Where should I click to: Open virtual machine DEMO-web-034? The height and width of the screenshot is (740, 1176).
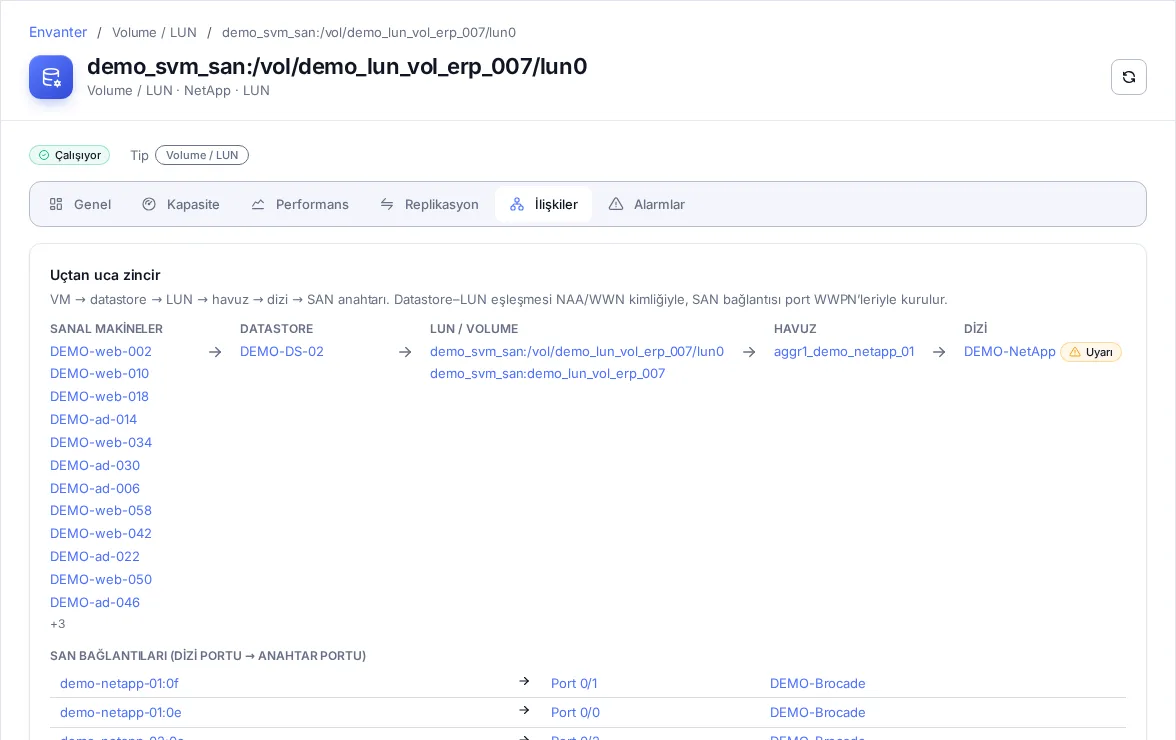click(100, 443)
